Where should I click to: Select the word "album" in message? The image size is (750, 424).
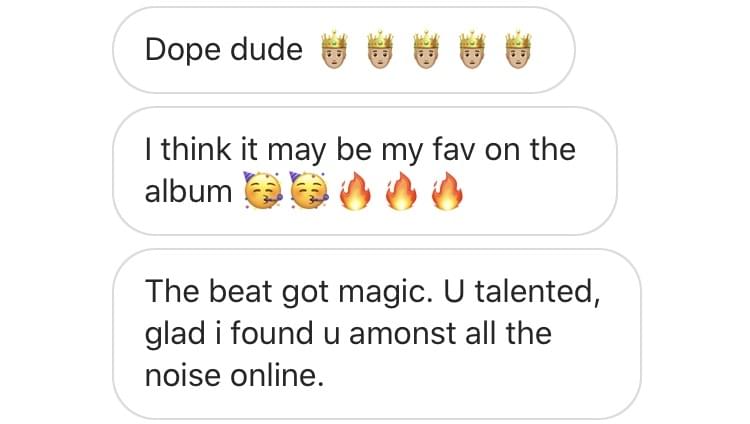point(188,191)
